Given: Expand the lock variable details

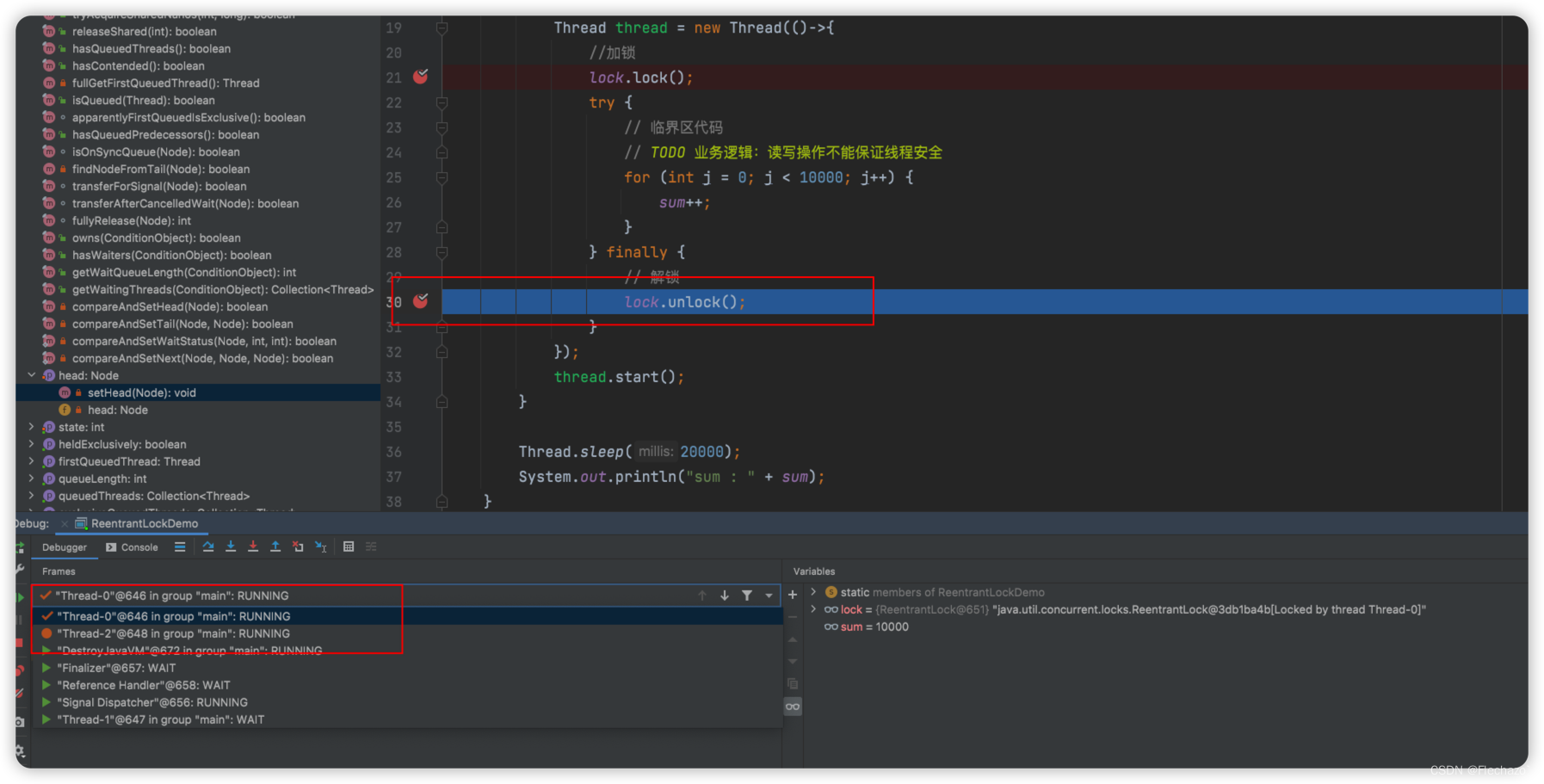Looking at the screenshot, I should 813,609.
